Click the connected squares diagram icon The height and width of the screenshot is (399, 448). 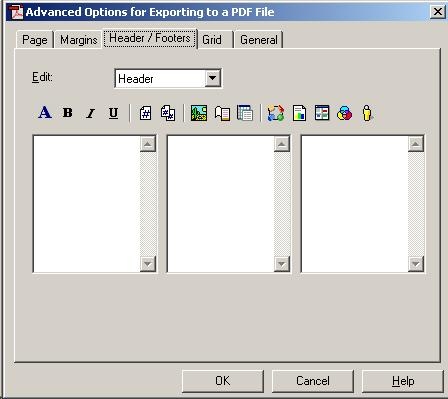276,113
